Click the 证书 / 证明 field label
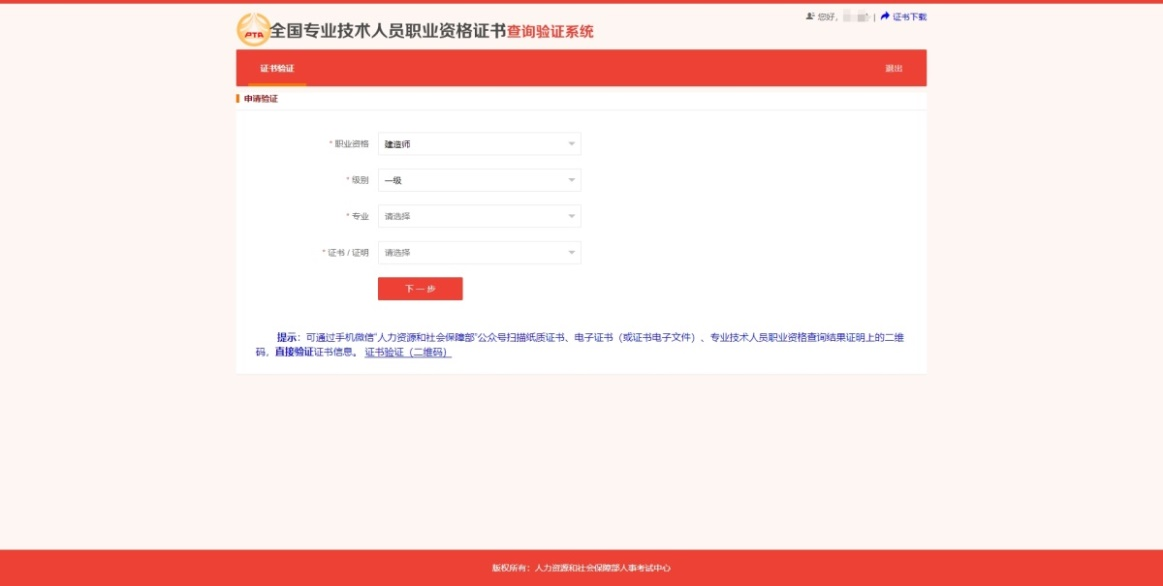 [347, 253]
